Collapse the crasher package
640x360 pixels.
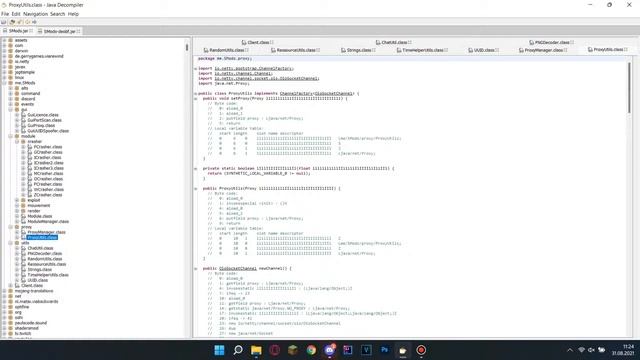click(17, 142)
